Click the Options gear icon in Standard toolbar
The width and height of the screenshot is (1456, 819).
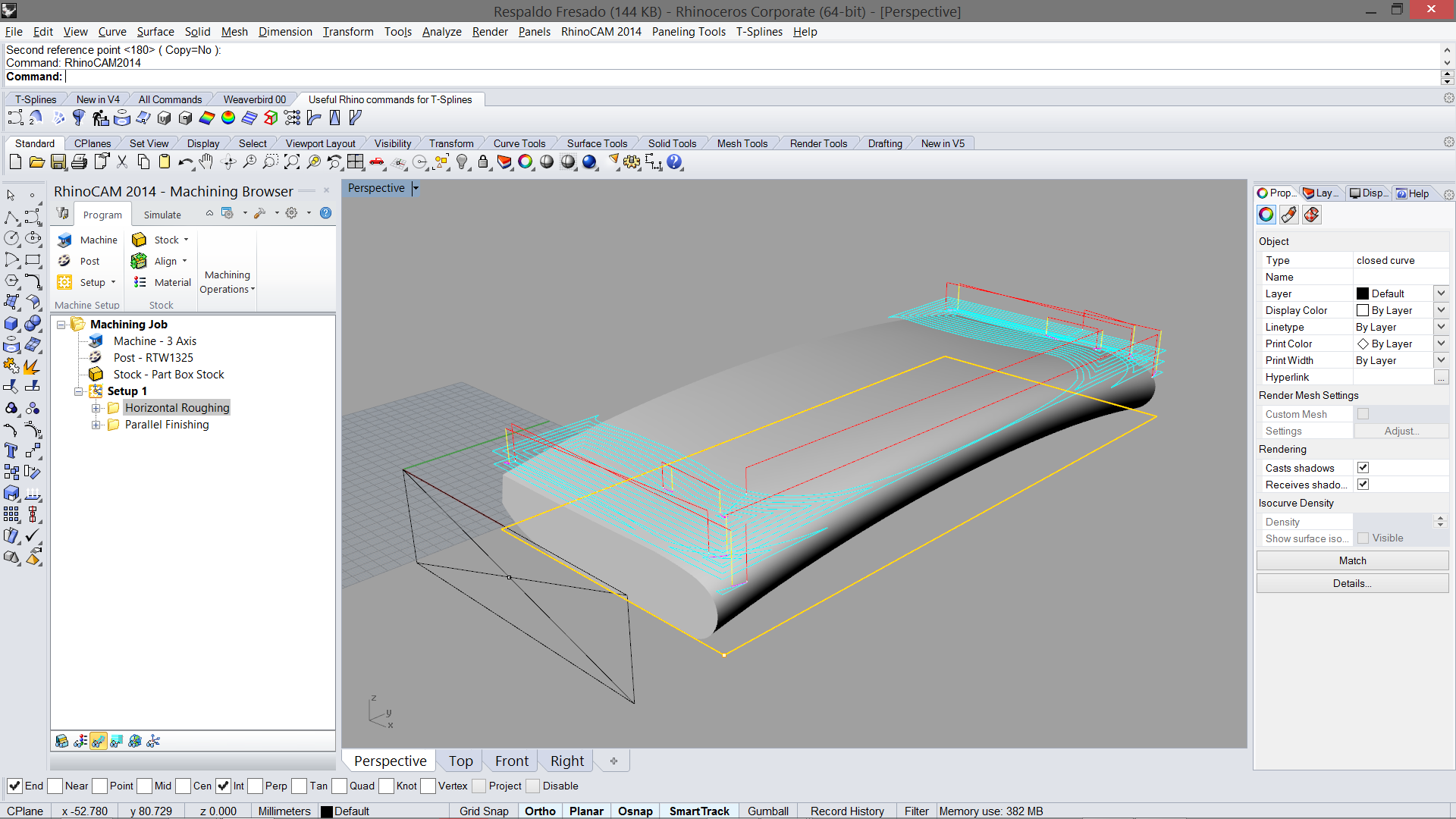coord(632,162)
